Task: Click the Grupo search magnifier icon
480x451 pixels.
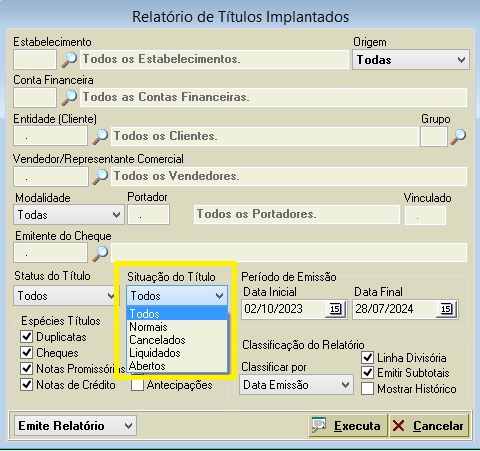Action: (x=458, y=137)
